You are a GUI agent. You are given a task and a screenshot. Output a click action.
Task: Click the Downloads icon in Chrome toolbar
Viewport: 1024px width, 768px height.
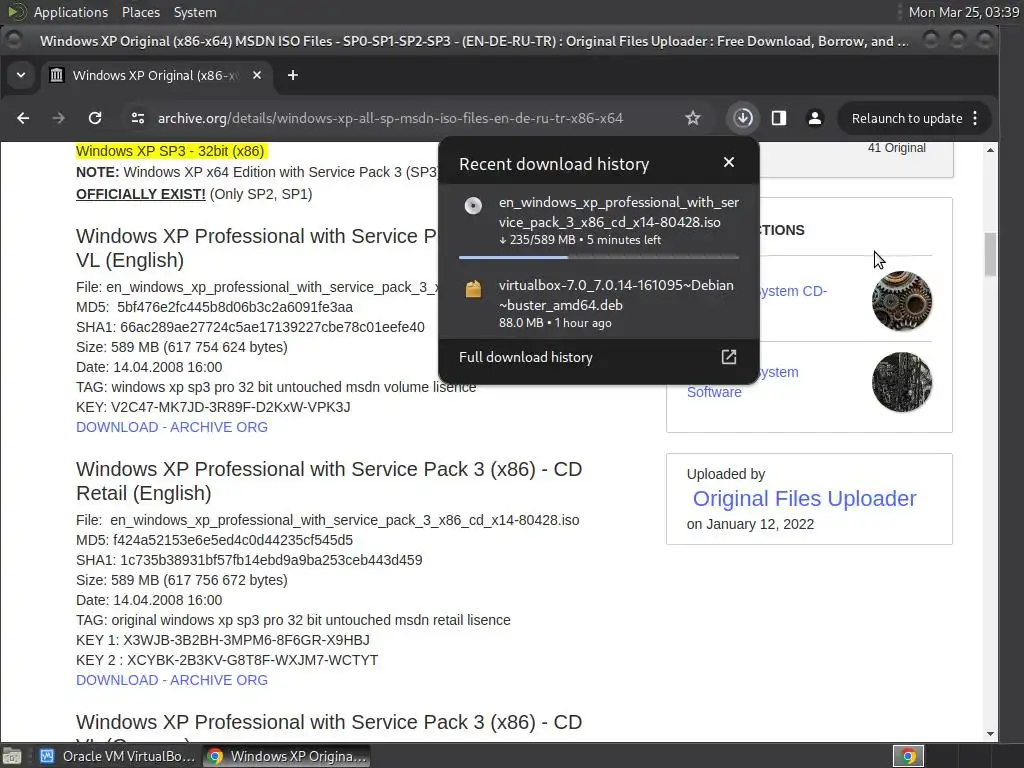743,118
